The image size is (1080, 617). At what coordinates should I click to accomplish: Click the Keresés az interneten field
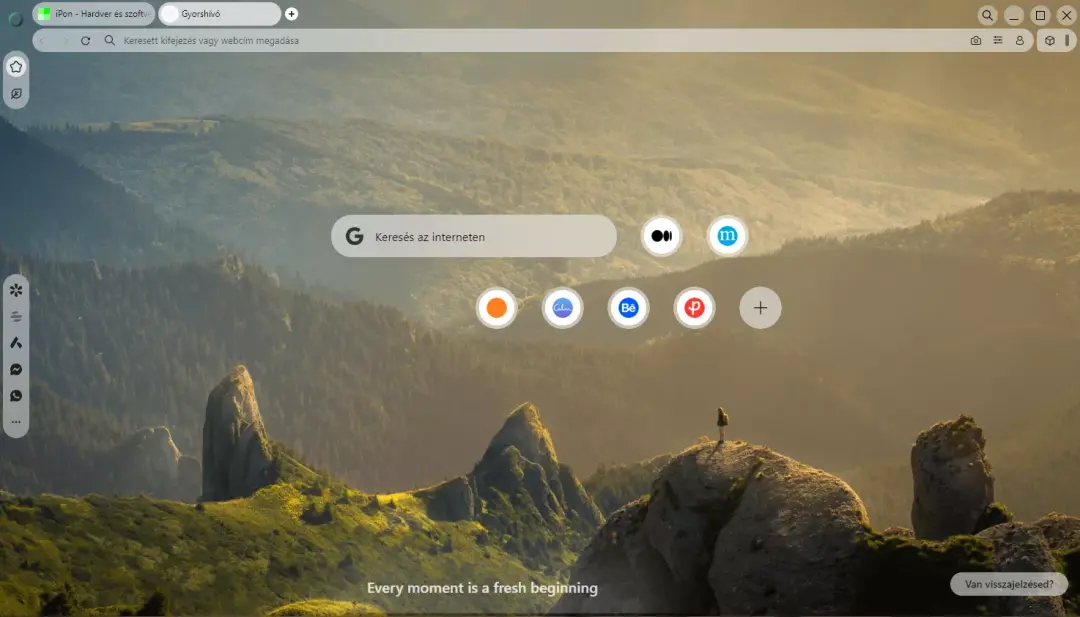pos(474,236)
